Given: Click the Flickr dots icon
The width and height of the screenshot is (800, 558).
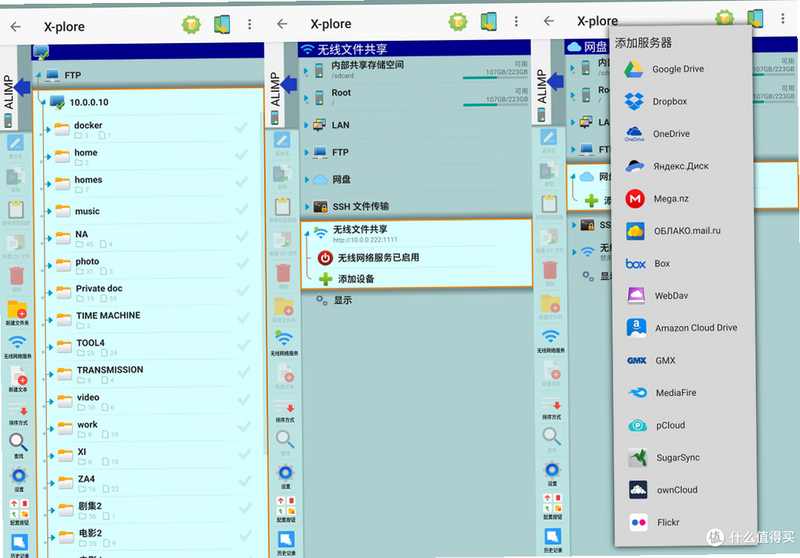Looking at the screenshot, I should click(638, 522).
